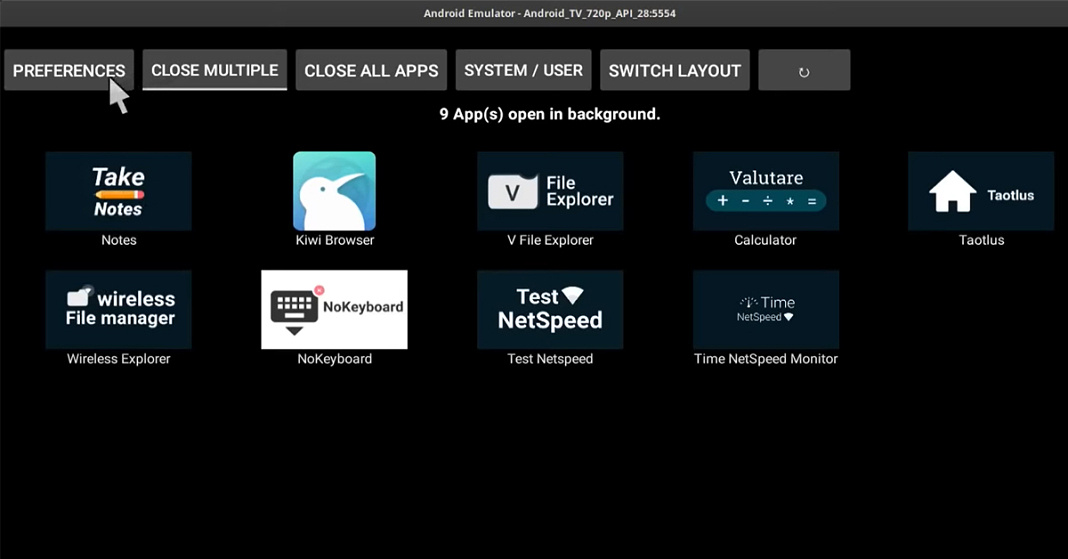
Task: Click the "Test Netspeed" caption
Action: point(550,359)
